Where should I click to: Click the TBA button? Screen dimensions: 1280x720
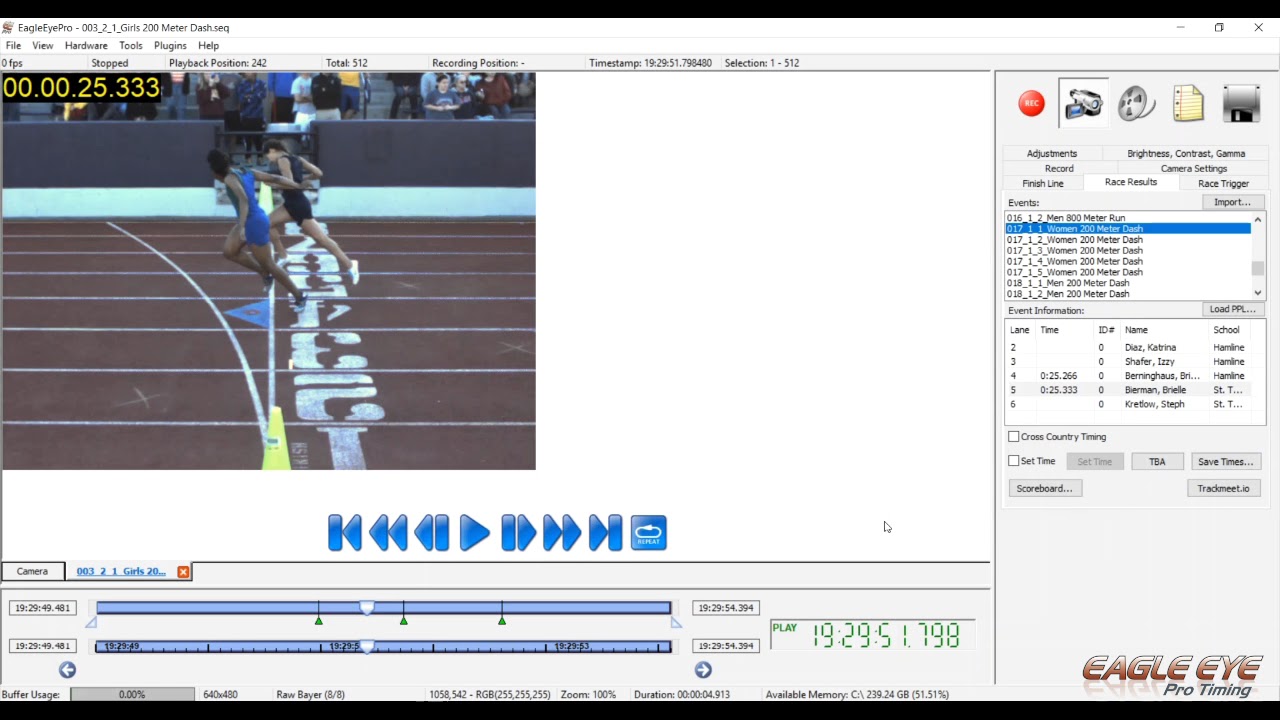(1157, 462)
